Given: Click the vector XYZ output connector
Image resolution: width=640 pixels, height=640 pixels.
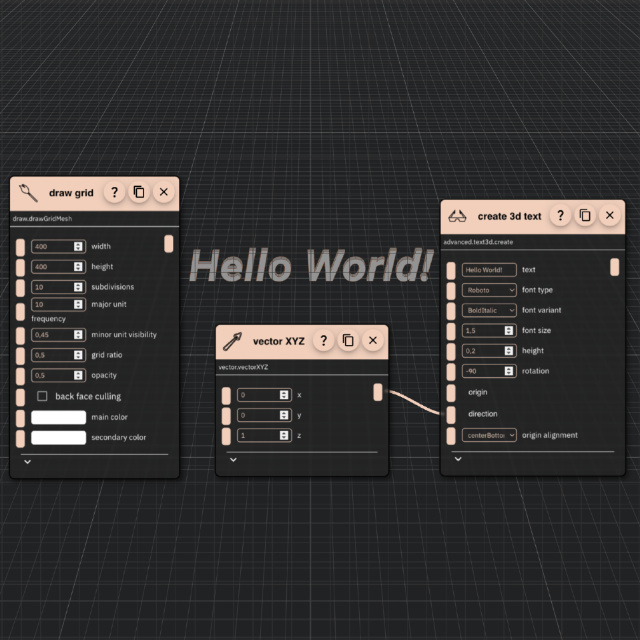Looking at the screenshot, I should click(378, 392).
